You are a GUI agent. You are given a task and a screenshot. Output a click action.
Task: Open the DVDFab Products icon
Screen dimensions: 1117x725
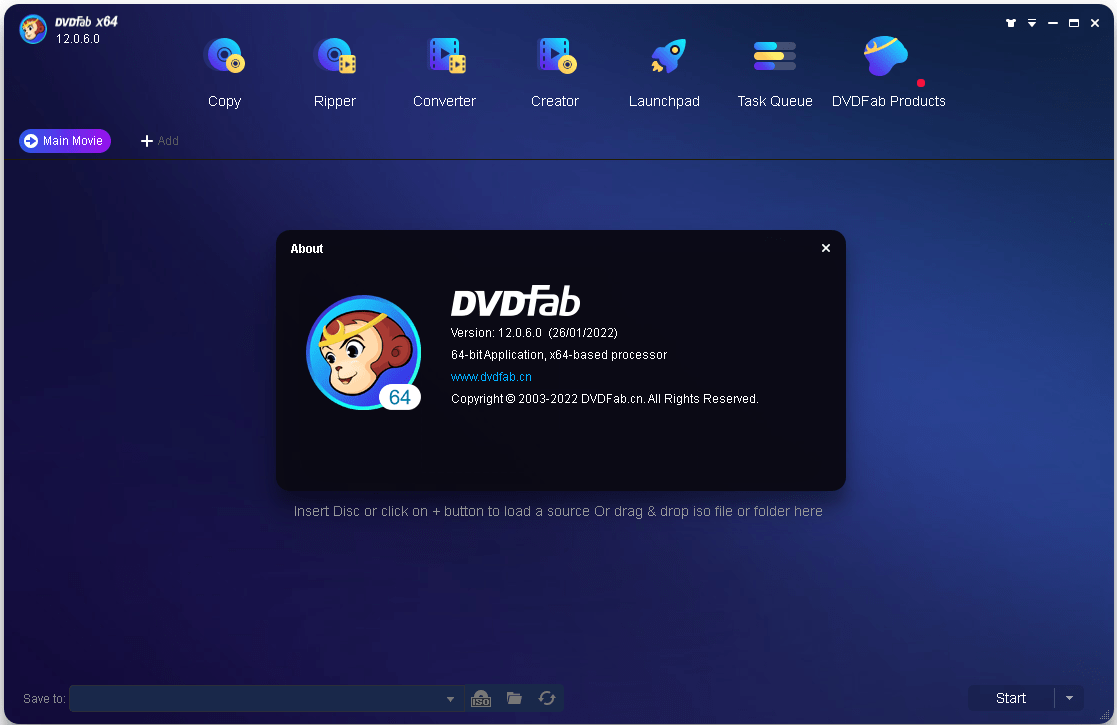click(x=886, y=56)
